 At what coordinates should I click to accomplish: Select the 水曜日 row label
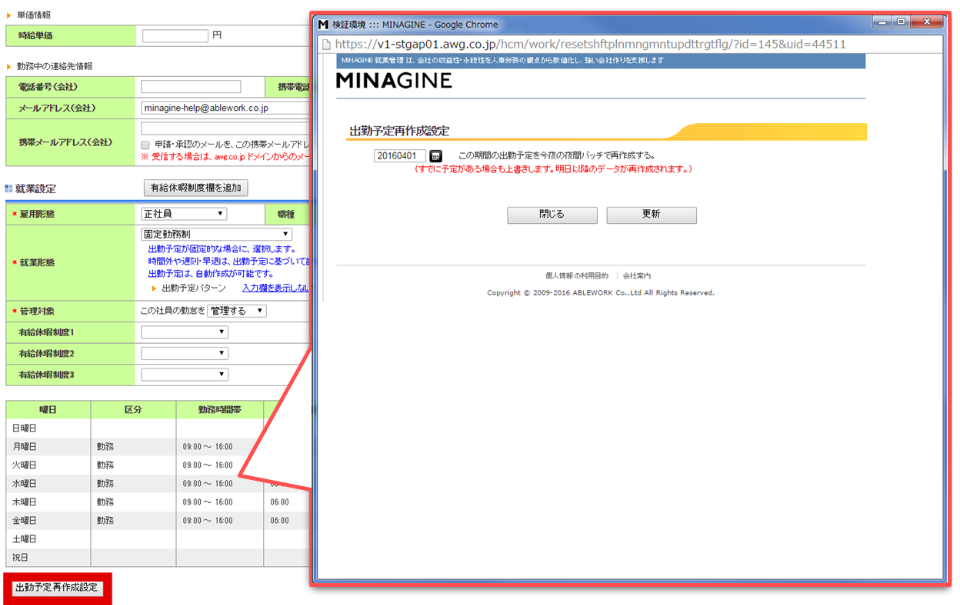pyautogui.click(x=24, y=484)
